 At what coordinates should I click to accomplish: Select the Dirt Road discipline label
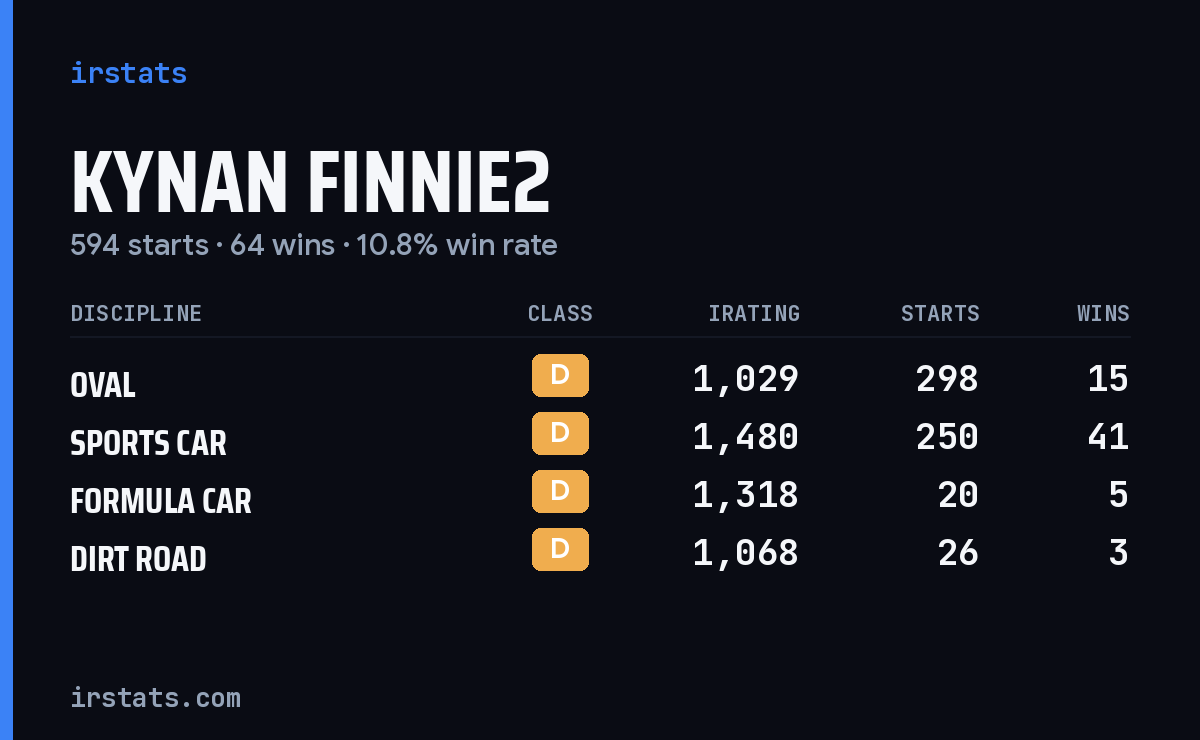[x=138, y=559]
